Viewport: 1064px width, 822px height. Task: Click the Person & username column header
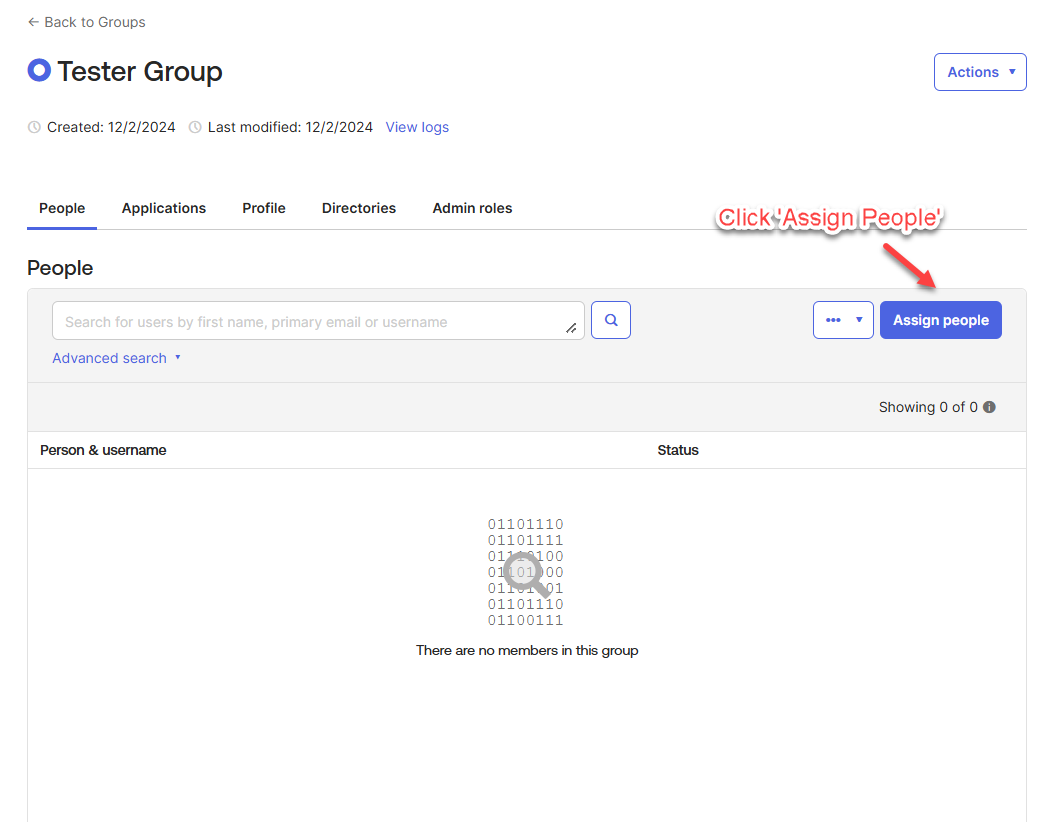point(103,450)
